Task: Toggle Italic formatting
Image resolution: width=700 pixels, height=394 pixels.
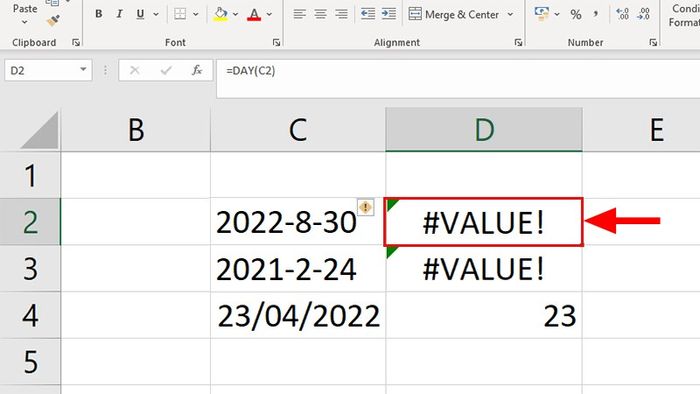Action: pyautogui.click(x=119, y=14)
